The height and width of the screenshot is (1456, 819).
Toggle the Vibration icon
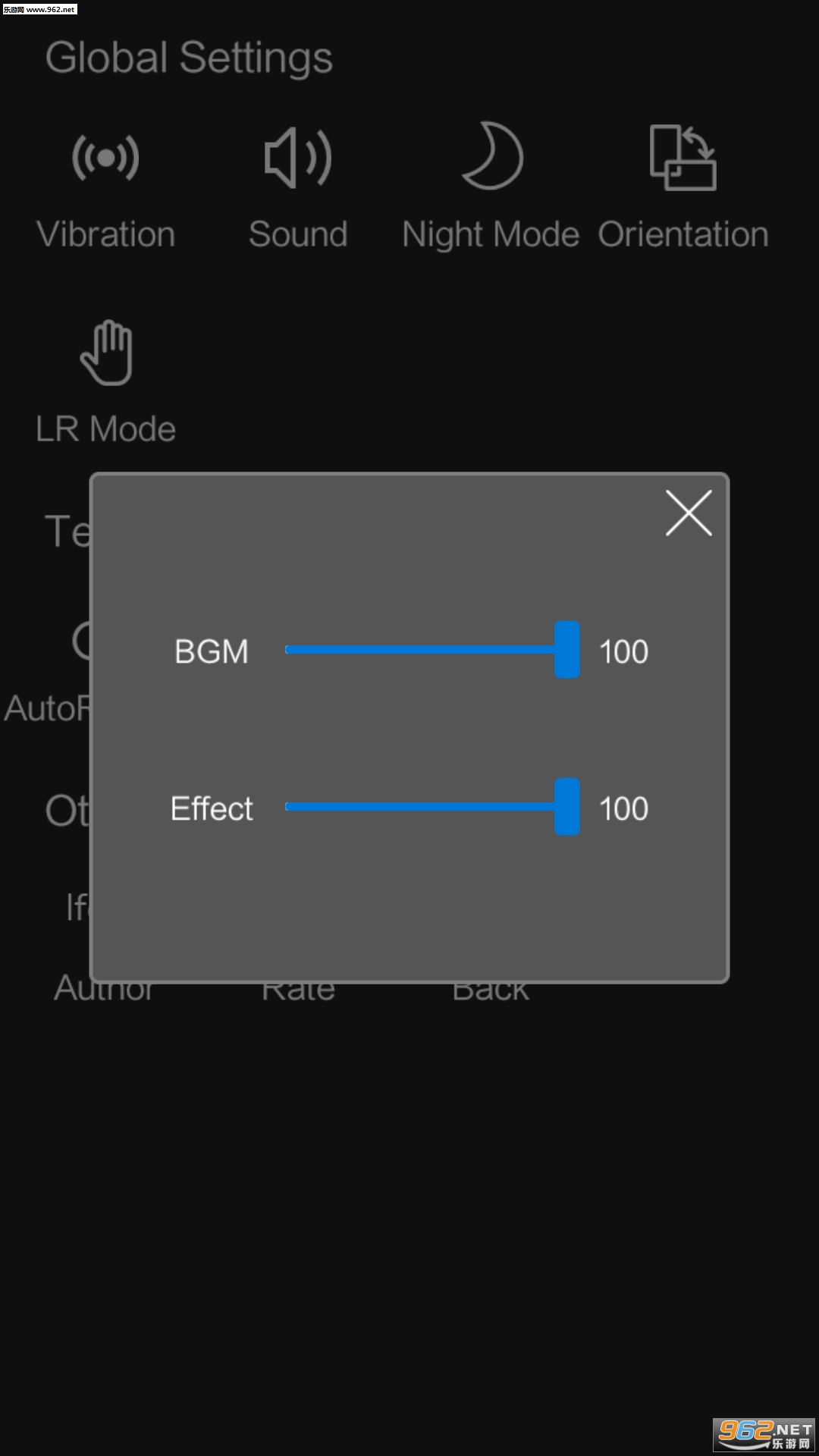105,158
